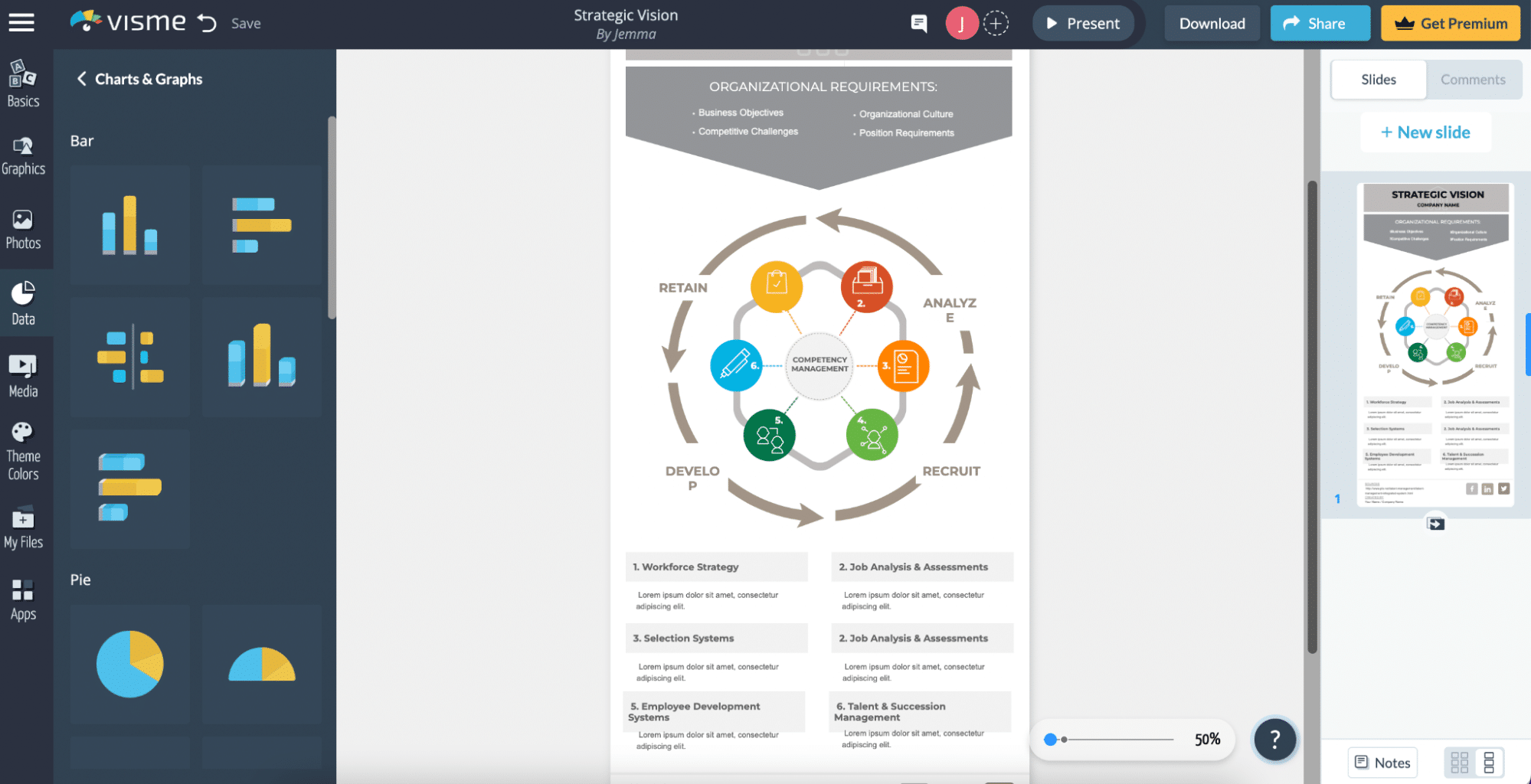
Task: Open My Files panel
Action: [x=24, y=528]
